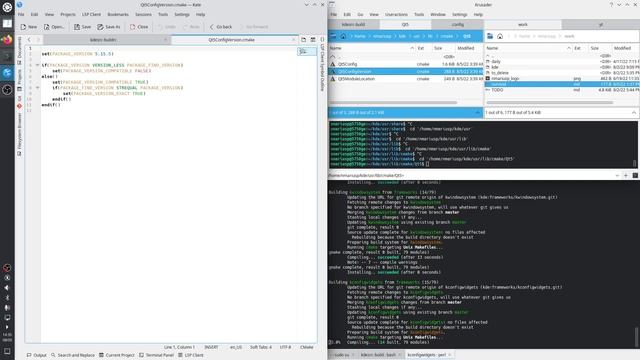Sort Krusader left panel by Size column
Screen dimensions: 640x360
point(438,48)
